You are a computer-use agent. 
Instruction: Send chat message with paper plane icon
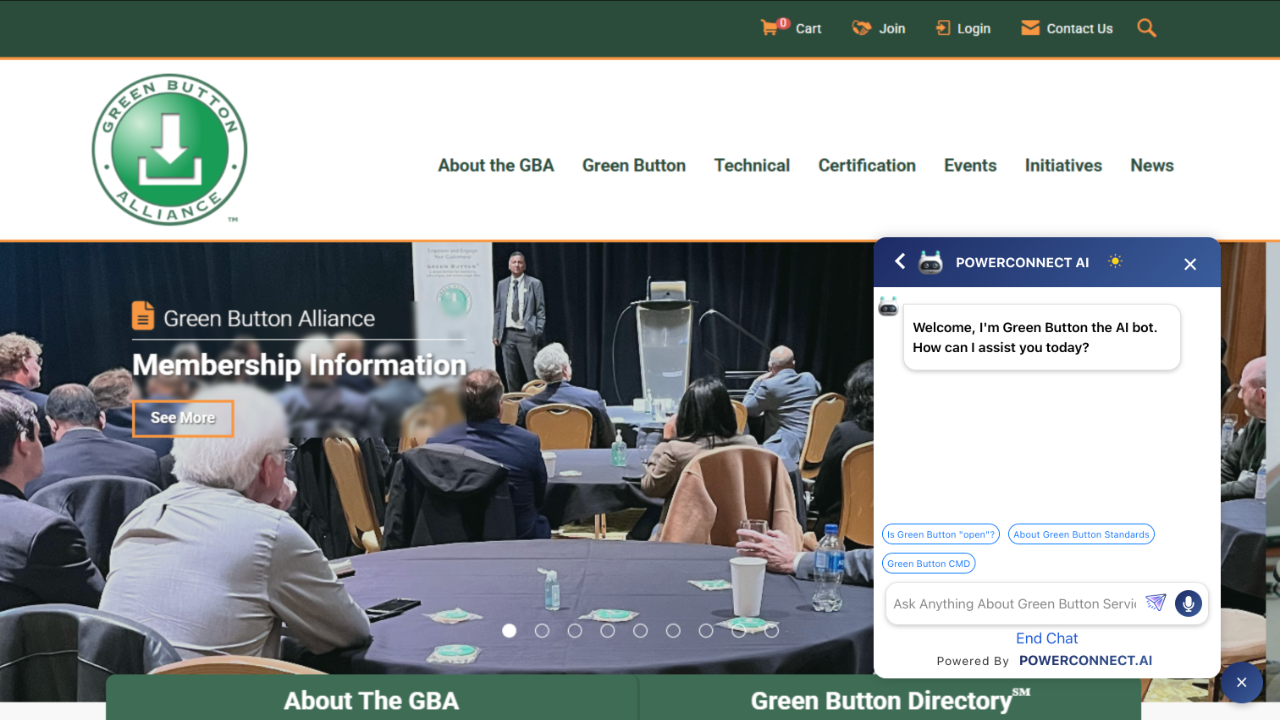(x=1156, y=603)
